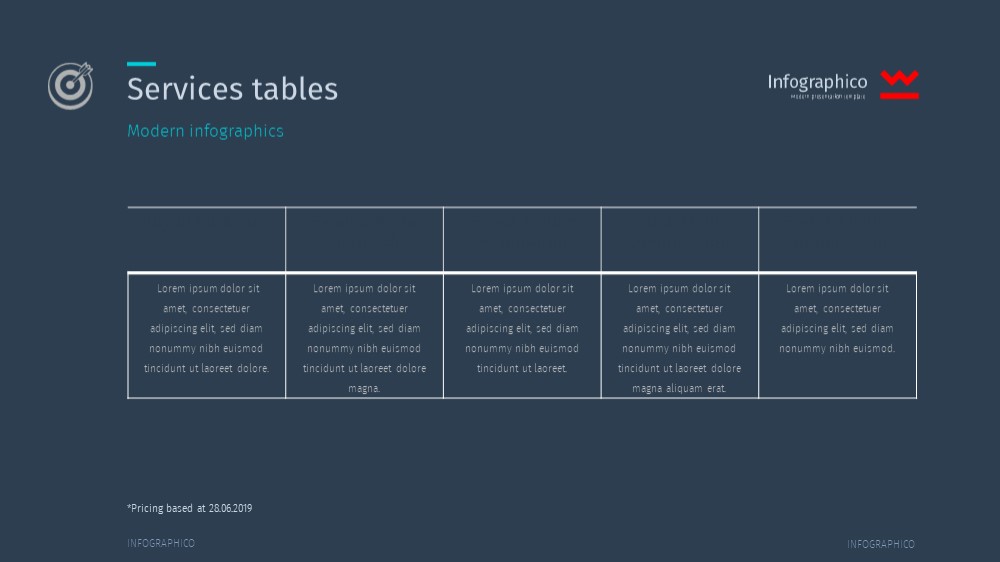Select the teal accent bar above title
Screen dimensions: 1000x562
click(x=141, y=64)
